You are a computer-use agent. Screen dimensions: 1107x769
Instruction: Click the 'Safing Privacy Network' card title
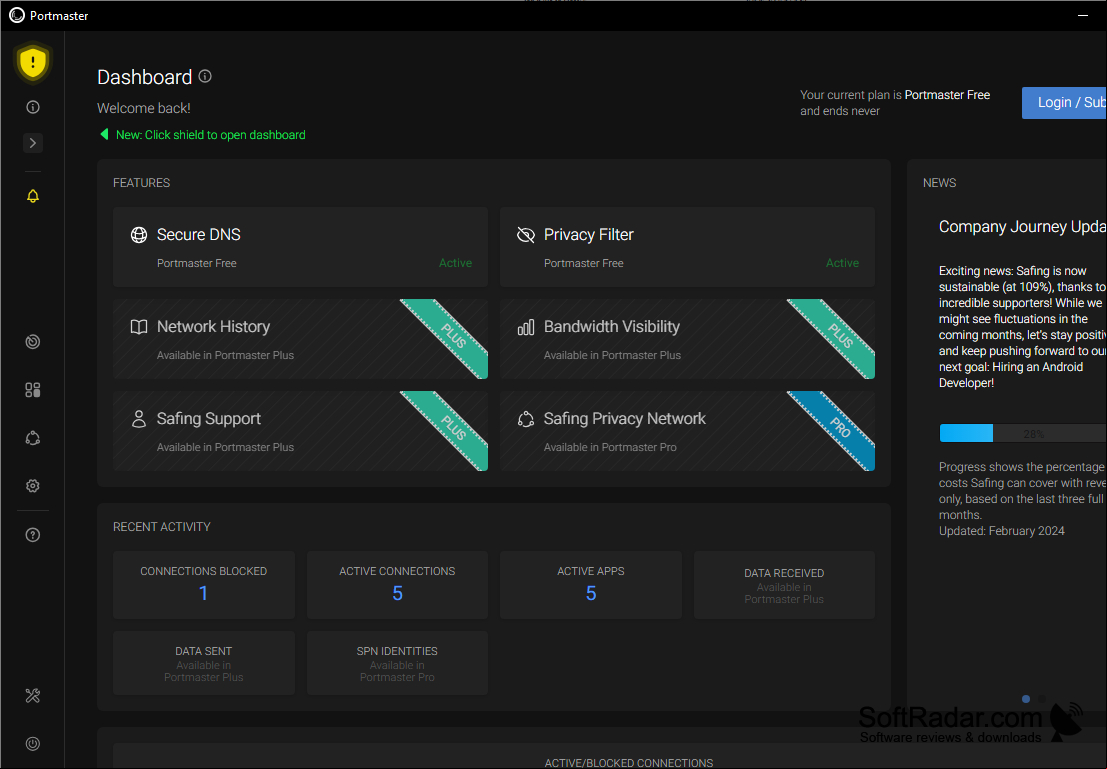[x=625, y=419]
